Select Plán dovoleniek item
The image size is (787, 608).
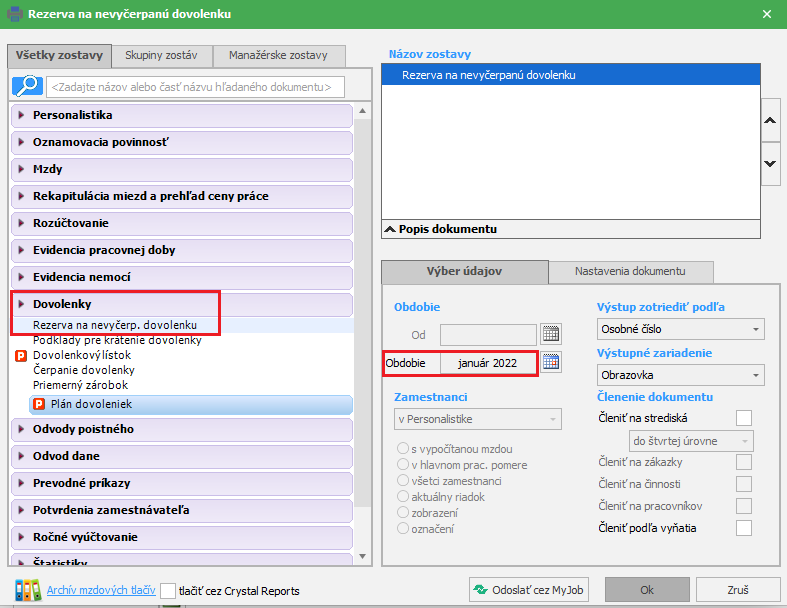(191, 405)
